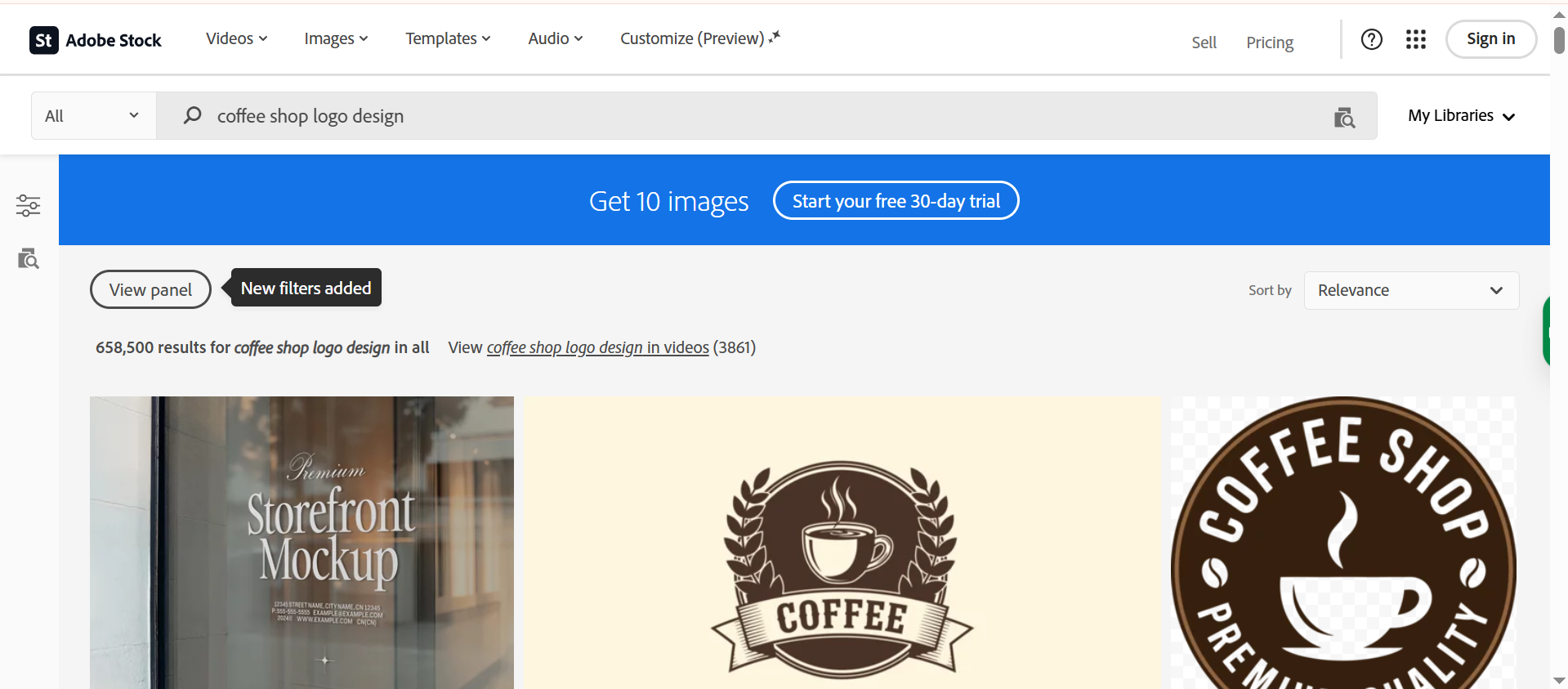Open the Audio menu
The width and height of the screenshot is (1568, 689).
[555, 38]
